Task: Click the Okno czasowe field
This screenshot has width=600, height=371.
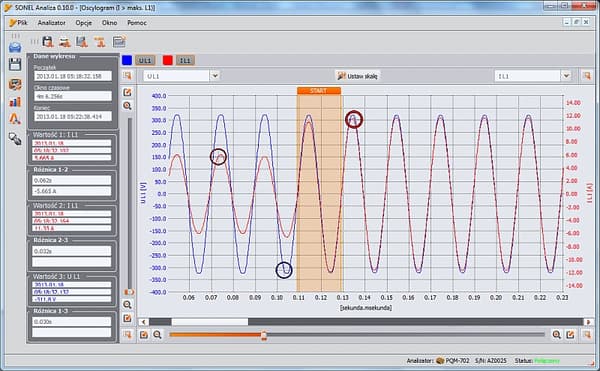Action: pyautogui.click(x=73, y=96)
